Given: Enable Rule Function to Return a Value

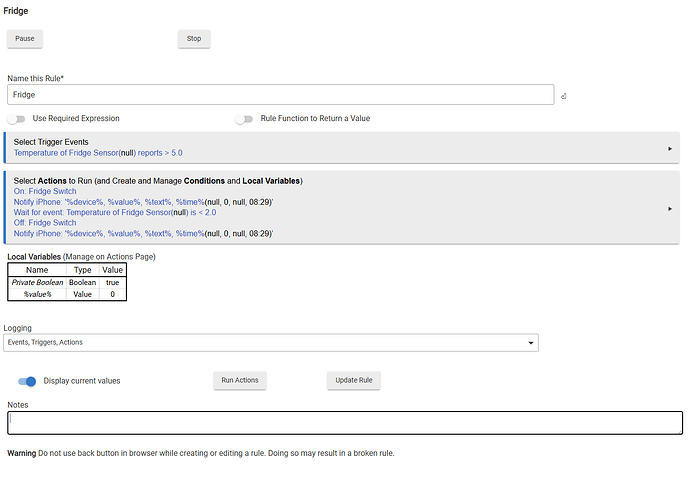Looking at the screenshot, I should coord(243,119).
